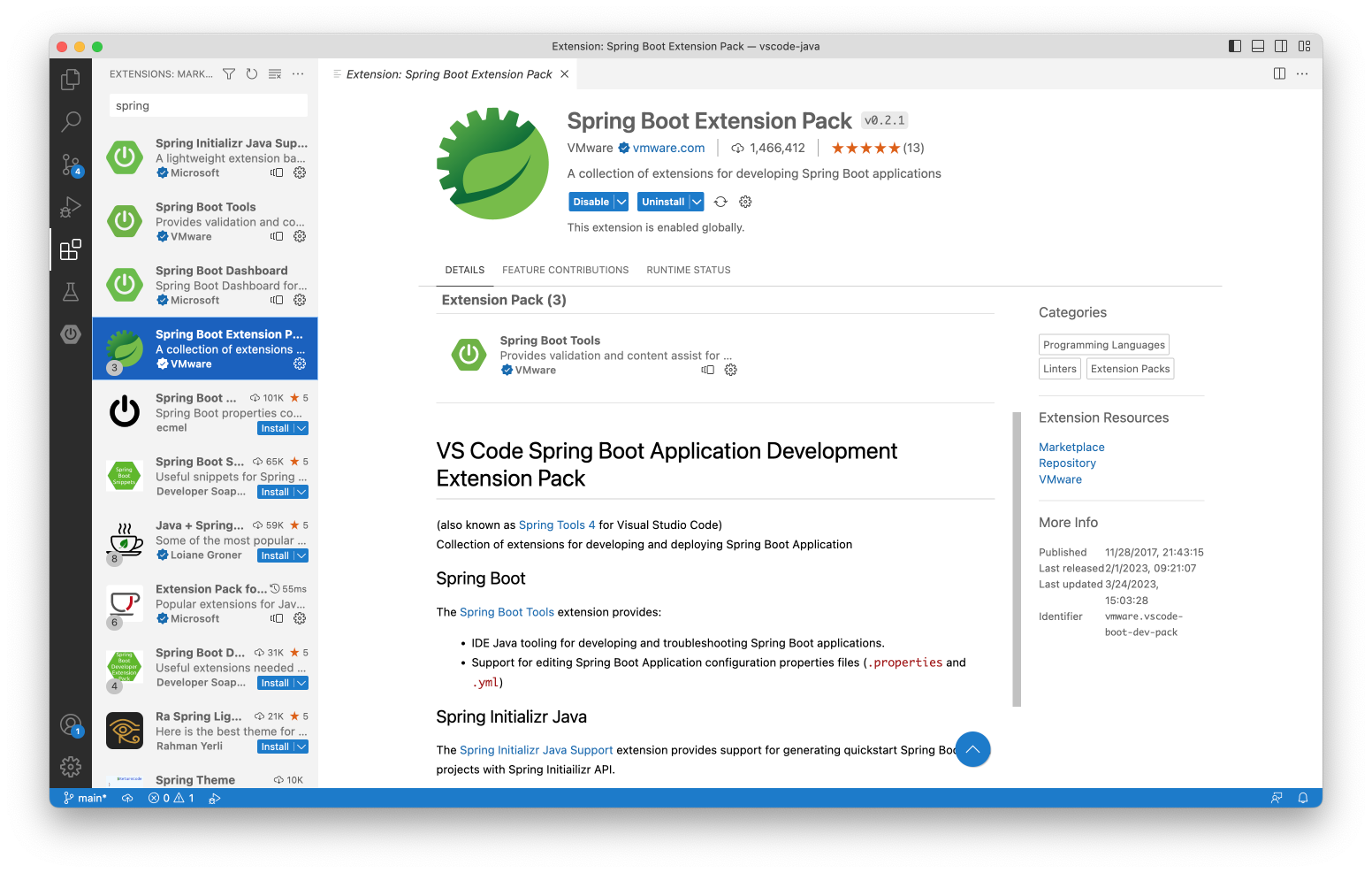
Task: Refresh the extensions marketplace list
Action: point(251,73)
